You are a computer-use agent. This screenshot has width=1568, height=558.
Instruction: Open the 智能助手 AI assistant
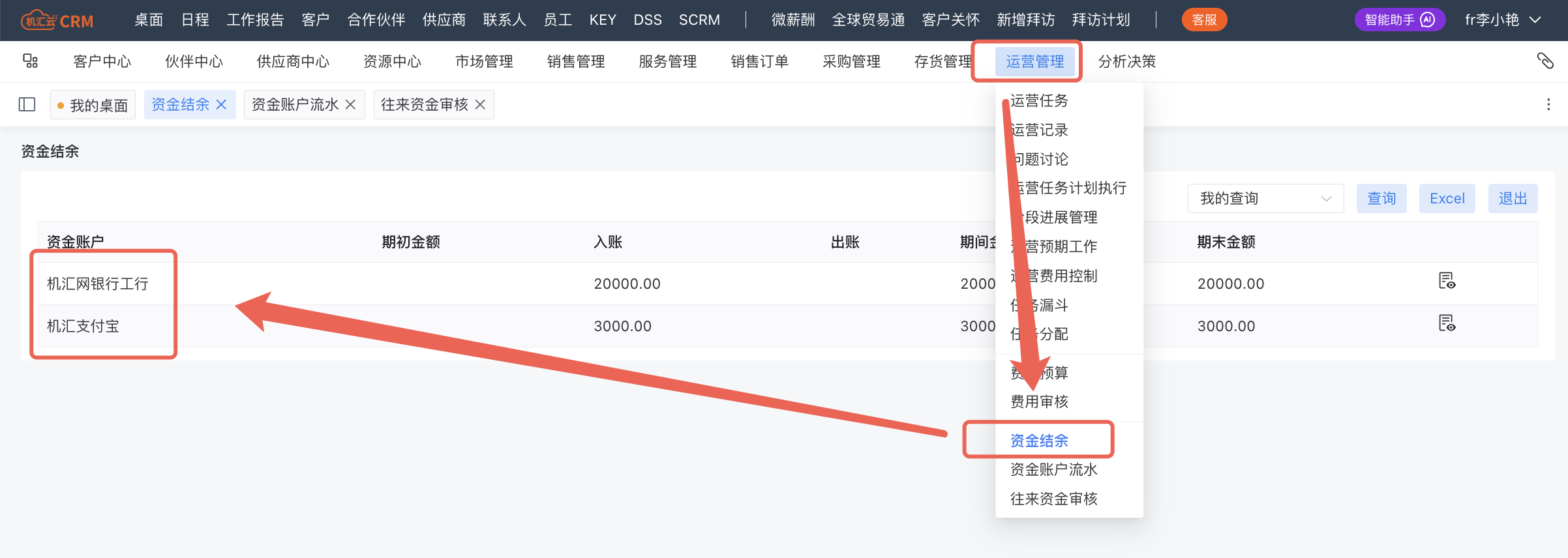click(1400, 20)
